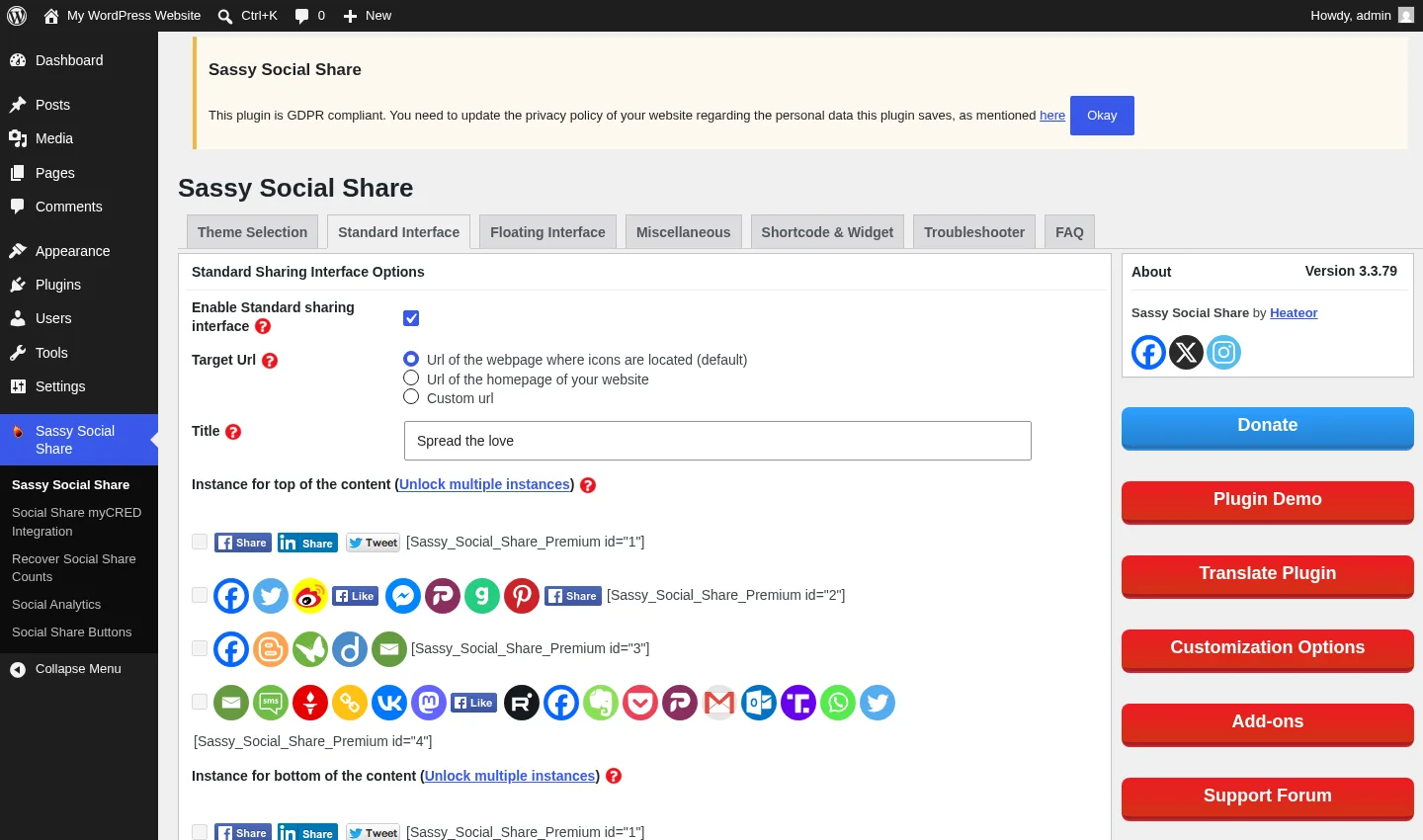The width and height of the screenshot is (1423, 840).
Task: Click the Add-ons button
Action: 1268,724
